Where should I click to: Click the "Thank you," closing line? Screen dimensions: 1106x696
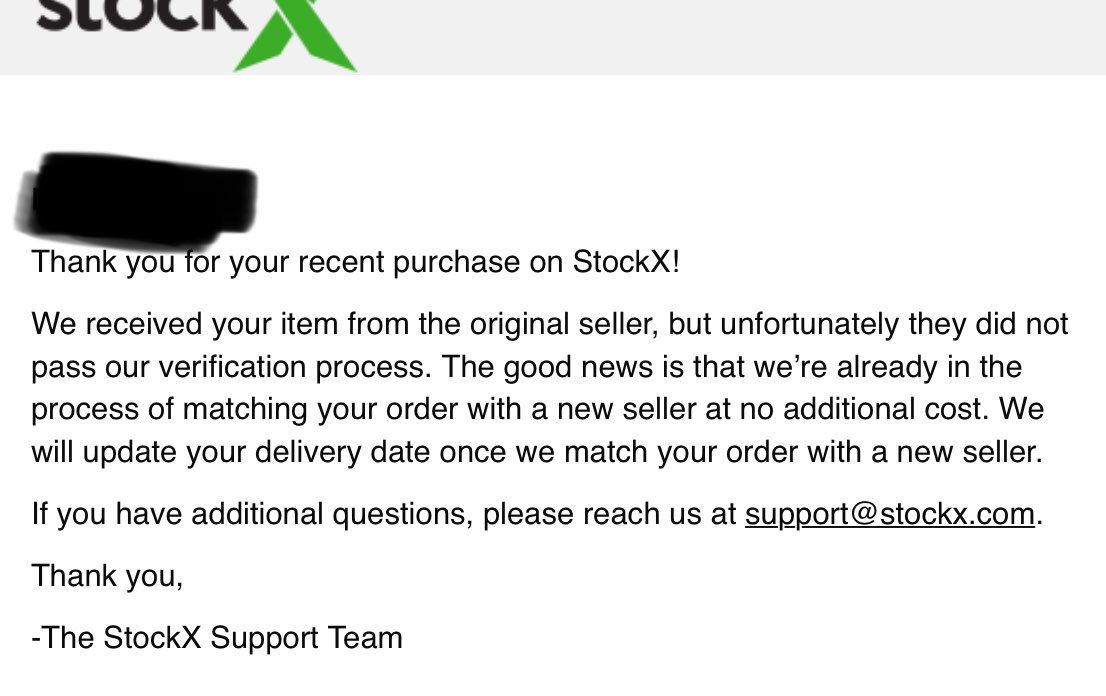click(107, 576)
